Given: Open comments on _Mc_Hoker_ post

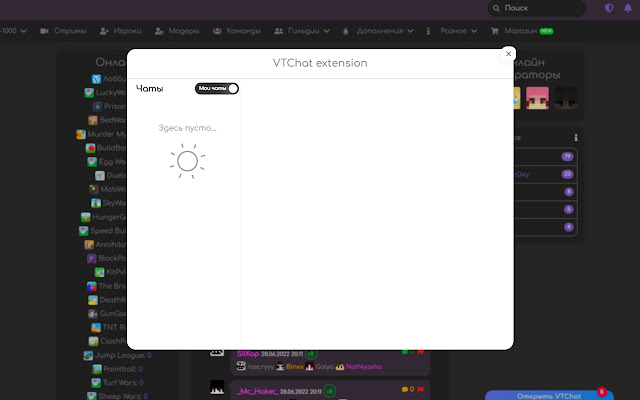Looking at the screenshot, I should (x=407, y=389).
